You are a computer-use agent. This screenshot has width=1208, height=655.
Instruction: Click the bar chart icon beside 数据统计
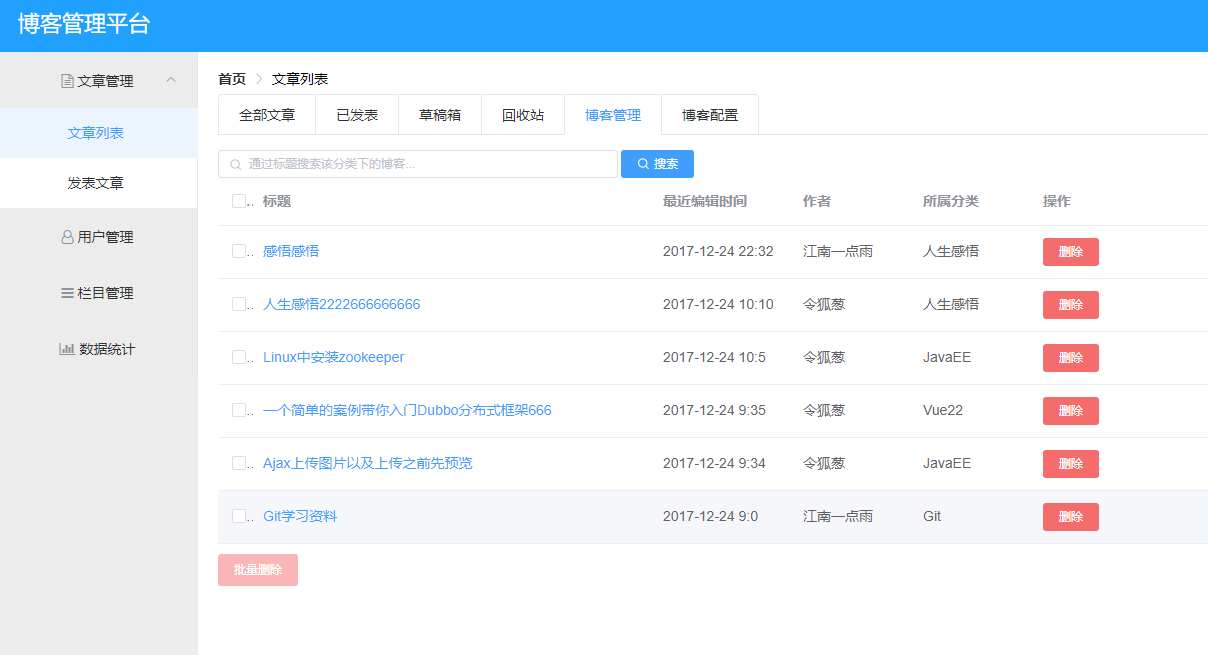coord(67,349)
